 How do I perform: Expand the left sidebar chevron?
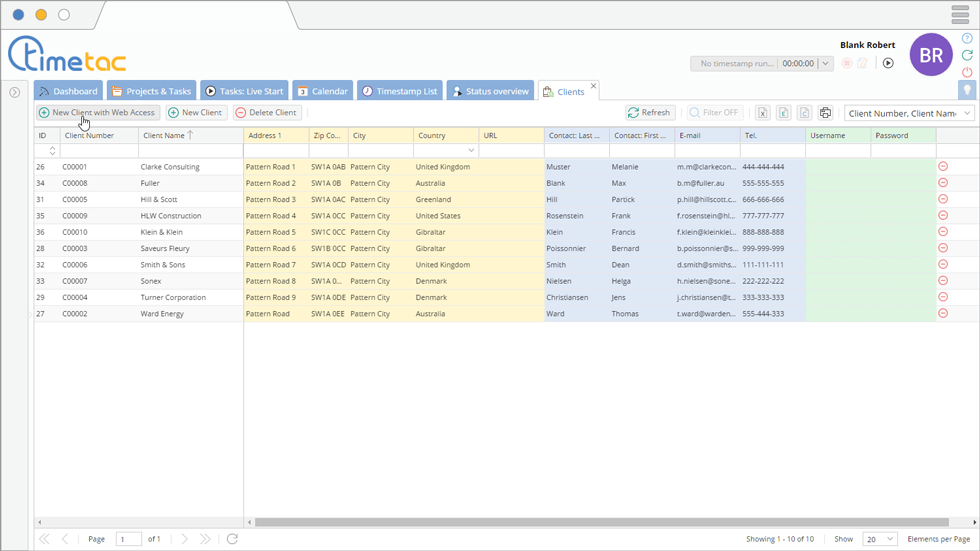(15, 92)
